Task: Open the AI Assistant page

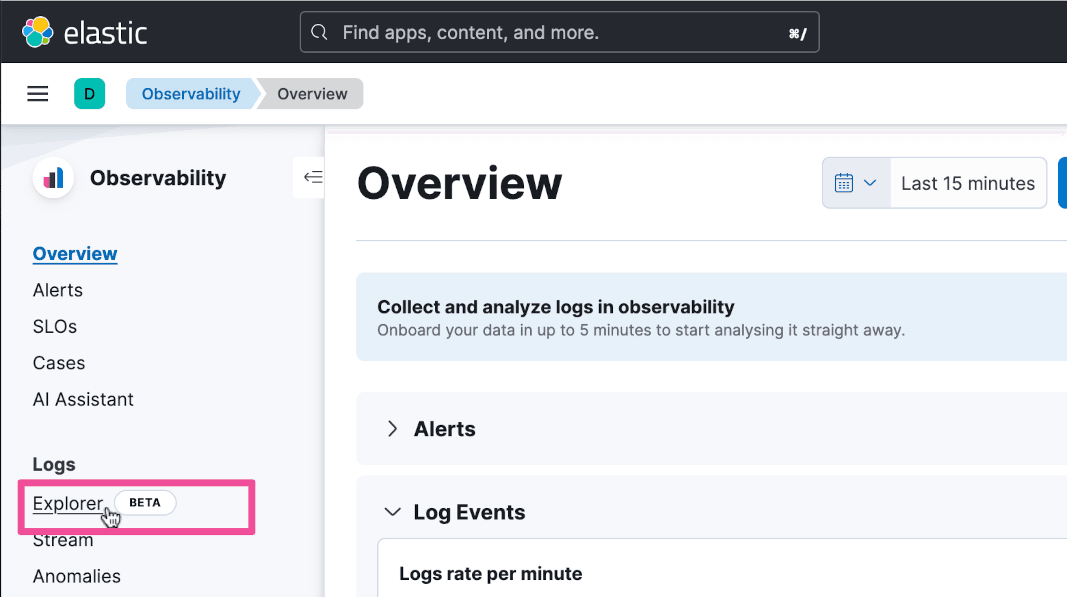Action: (x=83, y=399)
